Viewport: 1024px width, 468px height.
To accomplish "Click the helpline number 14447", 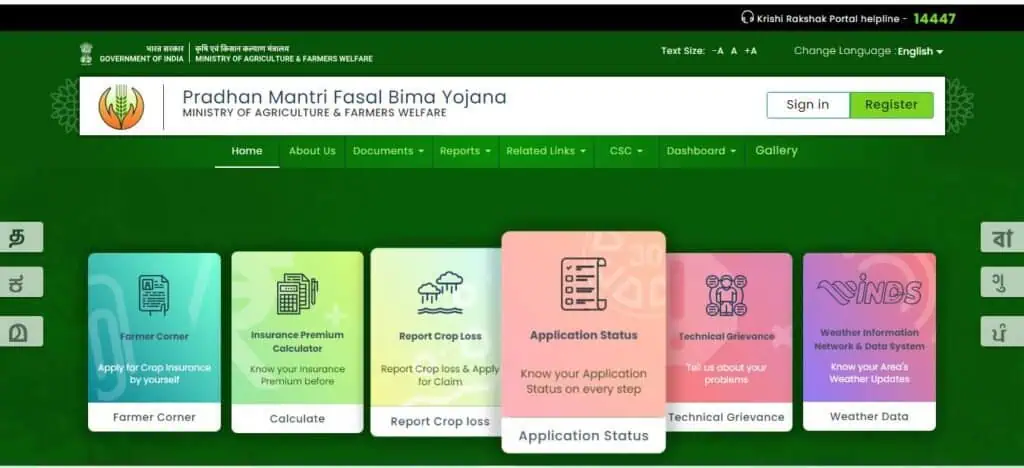I will click(x=935, y=18).
